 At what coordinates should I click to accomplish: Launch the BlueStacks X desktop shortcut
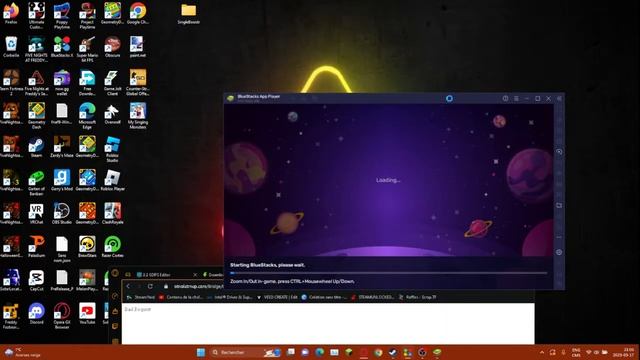point(62,47)
